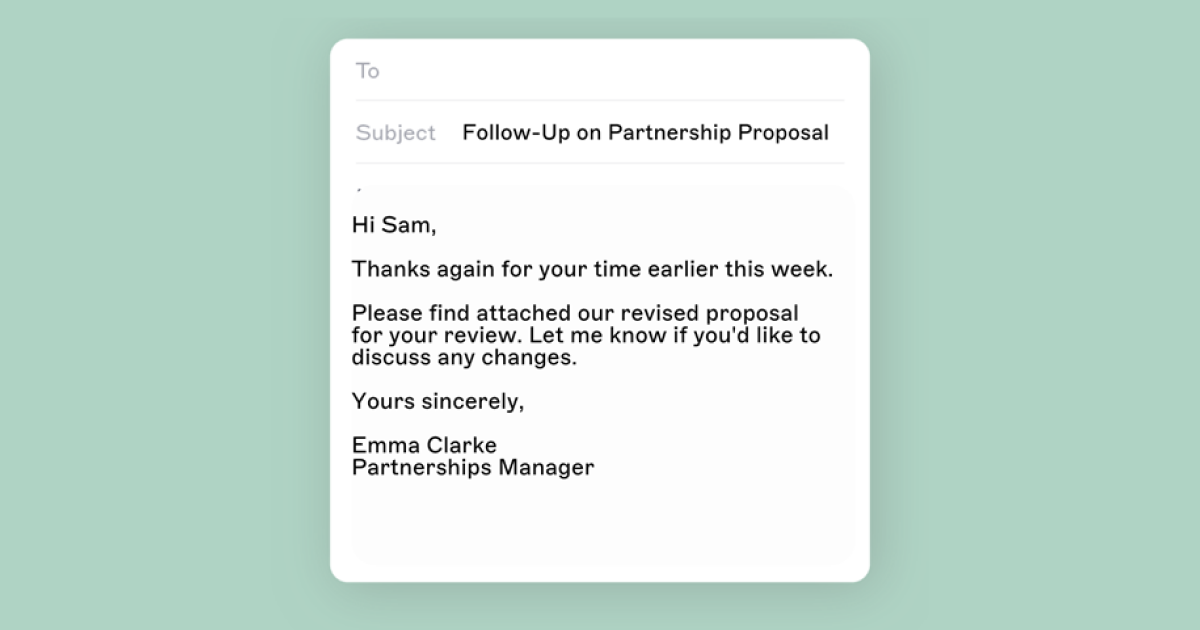Viewport: 1200px width, 630px height.
Task: Click the discuss any changes line
Action: pyautogui.click(x=464, y=357)
